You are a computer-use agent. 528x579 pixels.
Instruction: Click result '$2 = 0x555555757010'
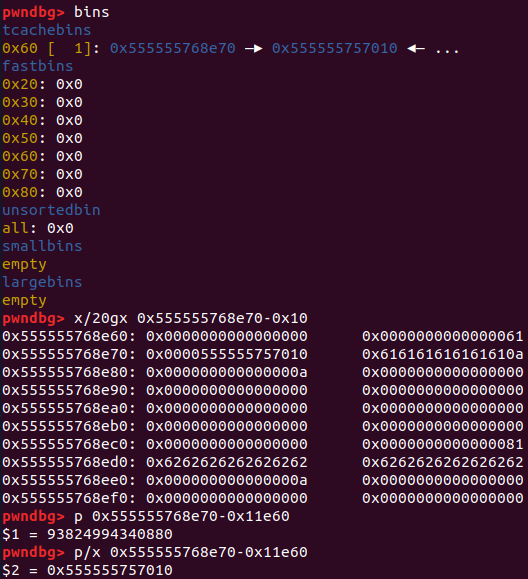coord(88,571)
